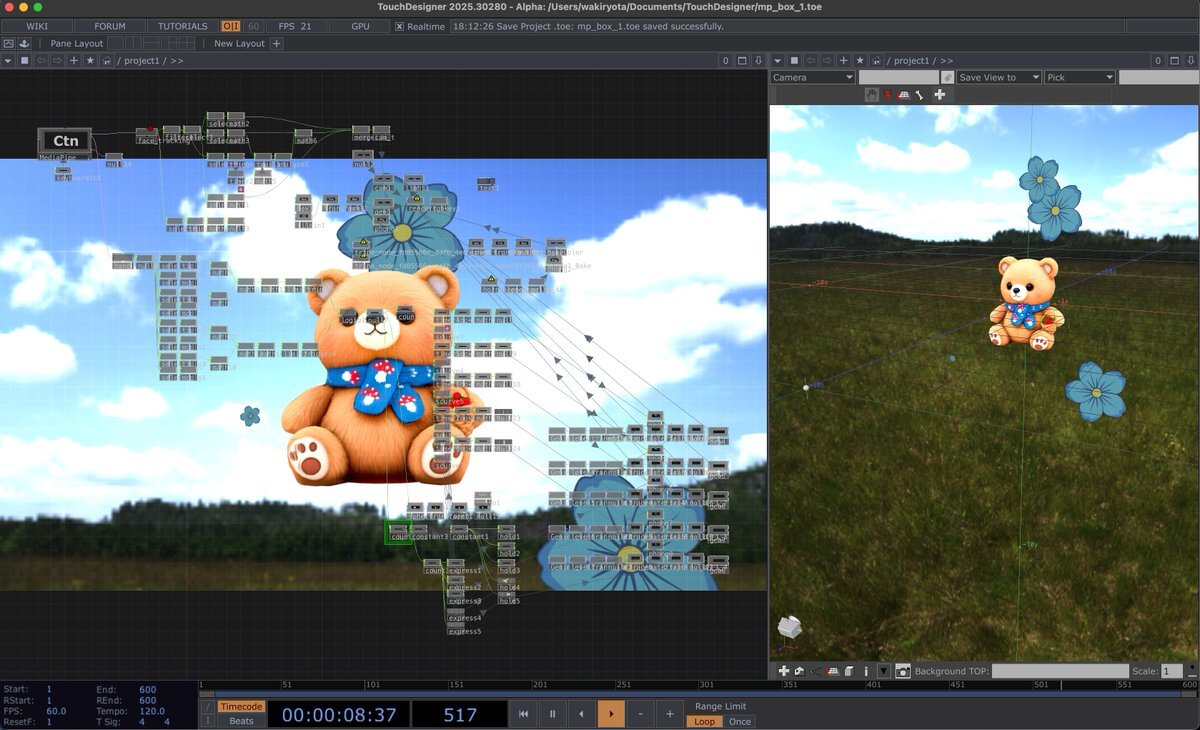This screenshot has height=730, width=1200.
Task: Switch time display to Beats
Action: pyautogui.click(x=241, y=721)
